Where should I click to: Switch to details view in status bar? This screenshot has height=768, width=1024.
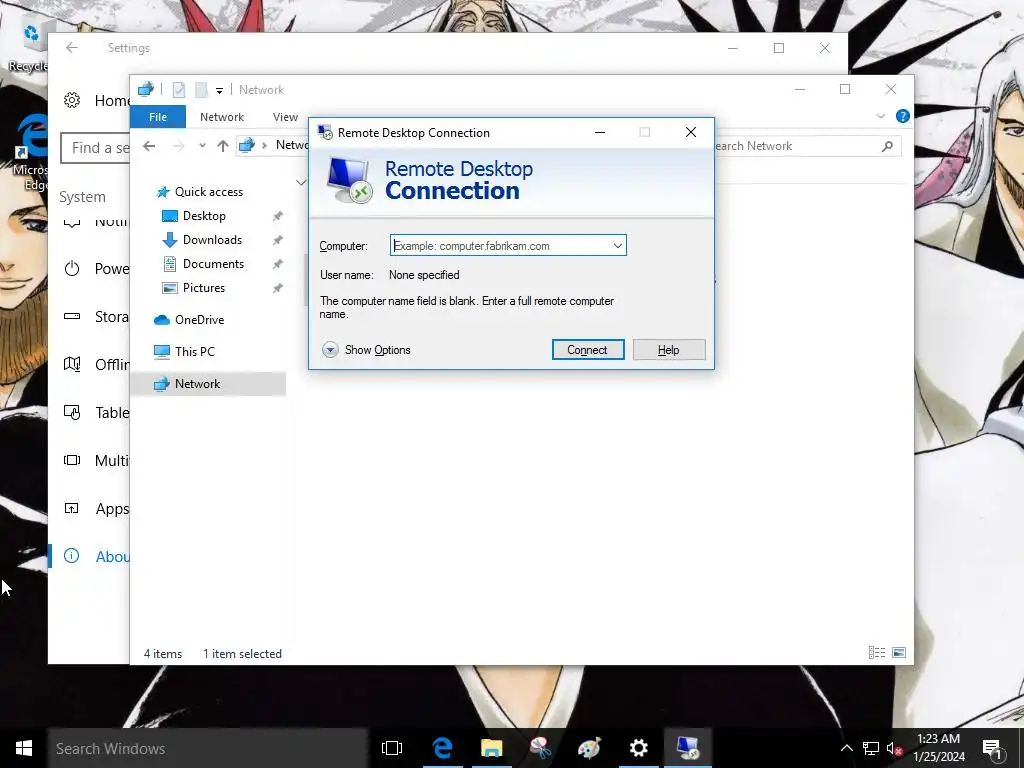coord(876,652)
